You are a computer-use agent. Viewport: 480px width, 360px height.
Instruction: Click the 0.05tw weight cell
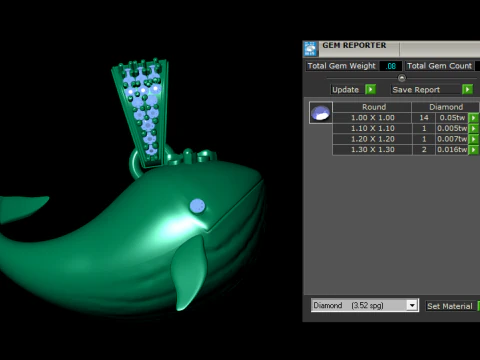(x=452, y=118)
